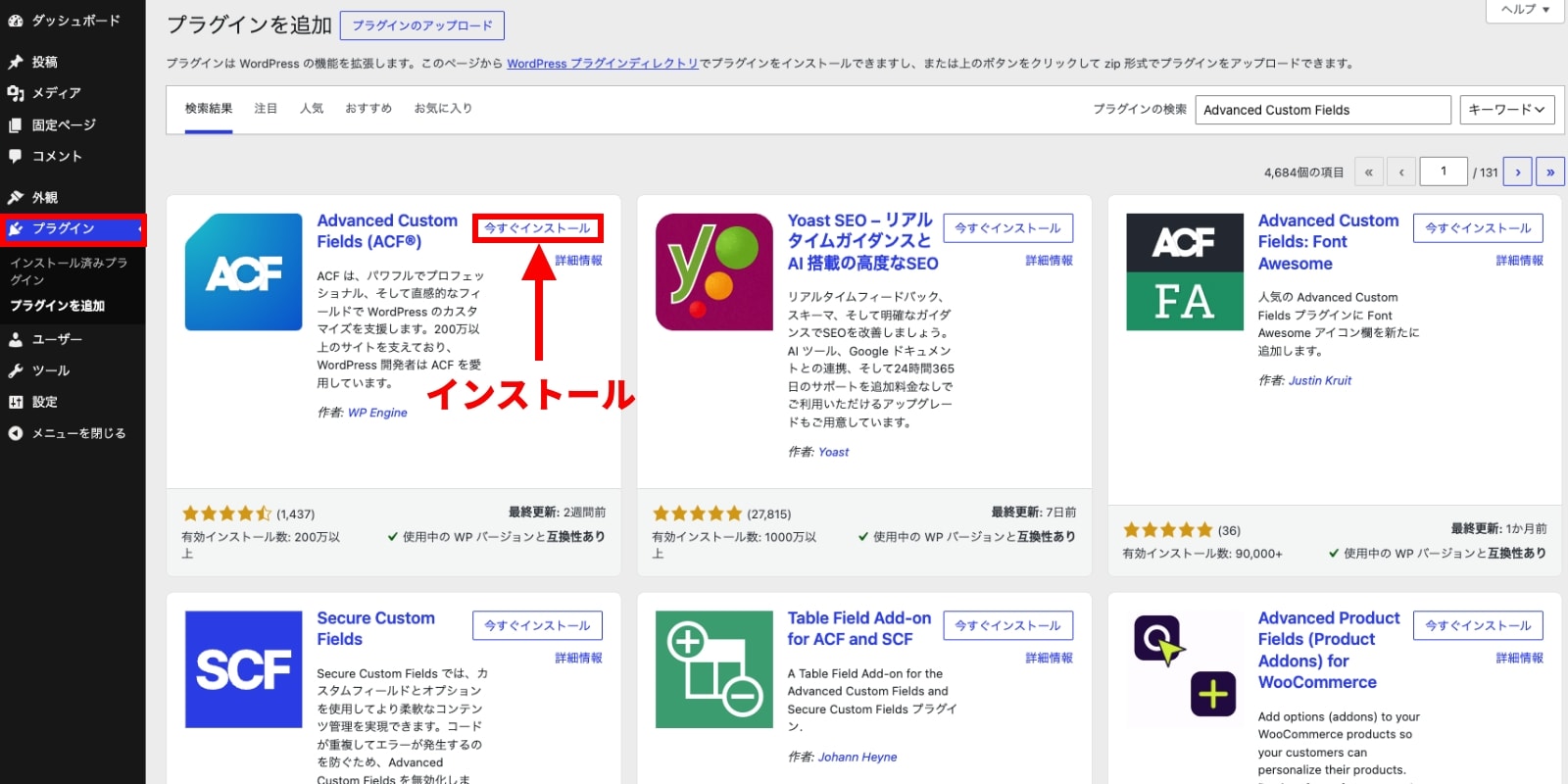1568x784 pixels.
Task: Switch to the おすすめ tab
Action: pyautogui.click(x=368, y=109)
